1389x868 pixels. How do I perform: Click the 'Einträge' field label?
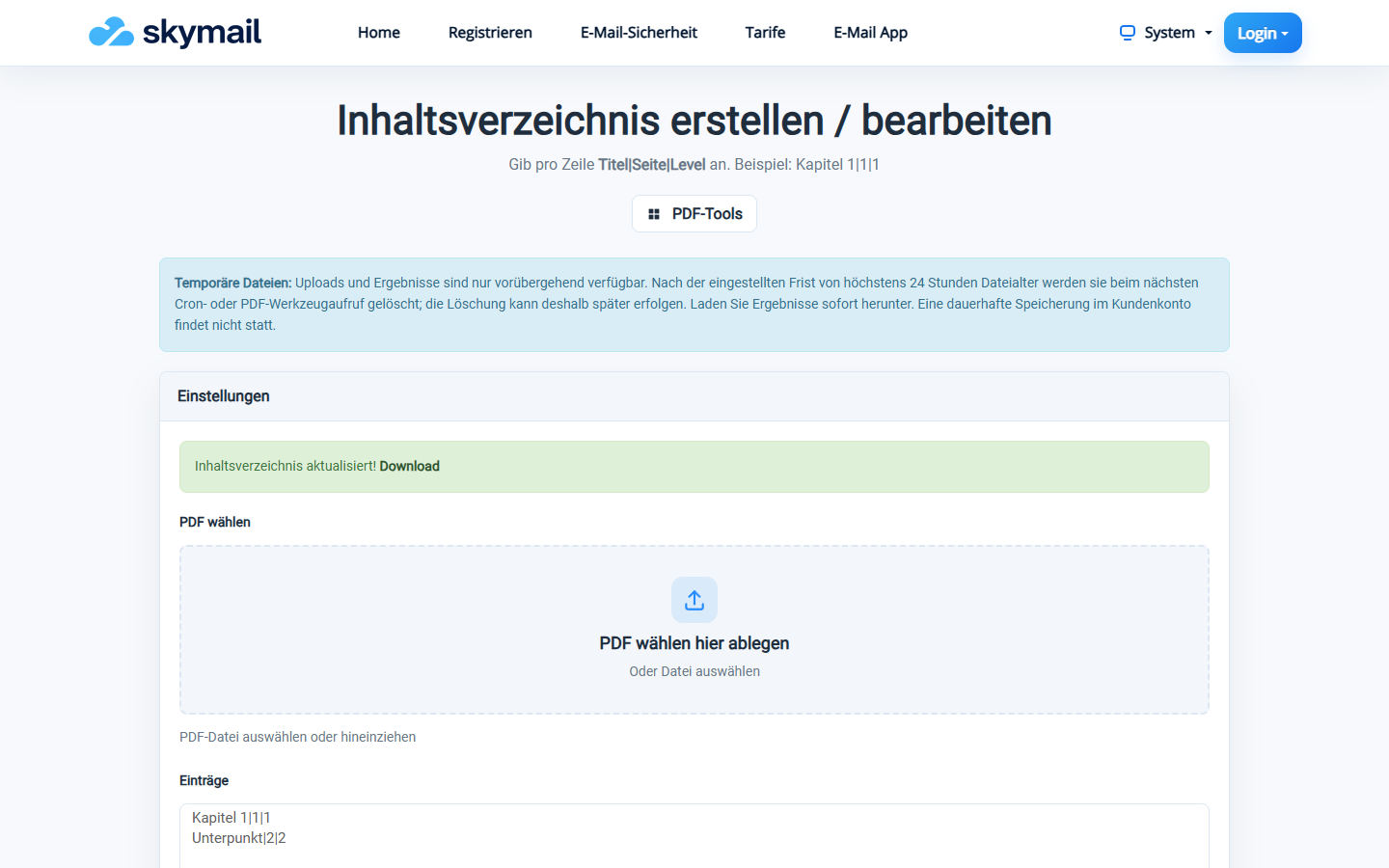pyautogui.click(x=204, y=780)
